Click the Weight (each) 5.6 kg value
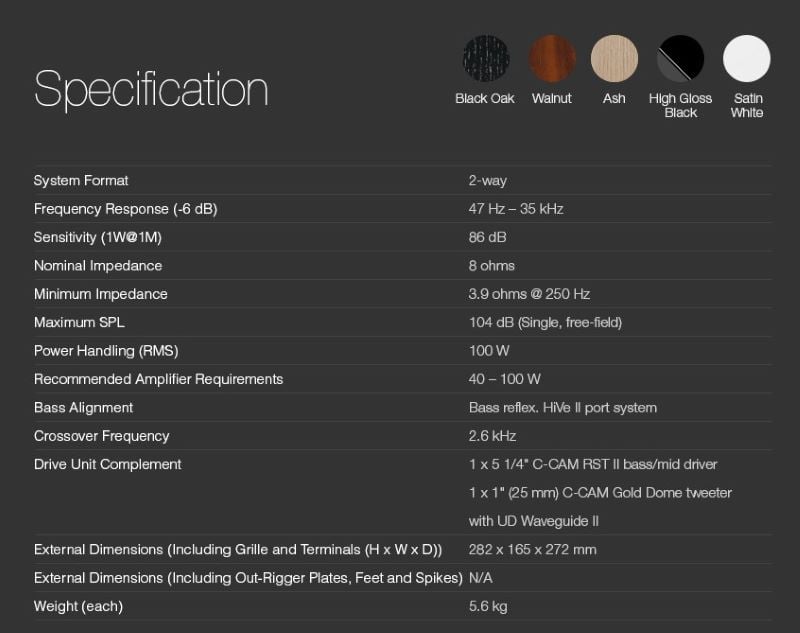The width and height of the screenshot is (800, 633). 488,607
